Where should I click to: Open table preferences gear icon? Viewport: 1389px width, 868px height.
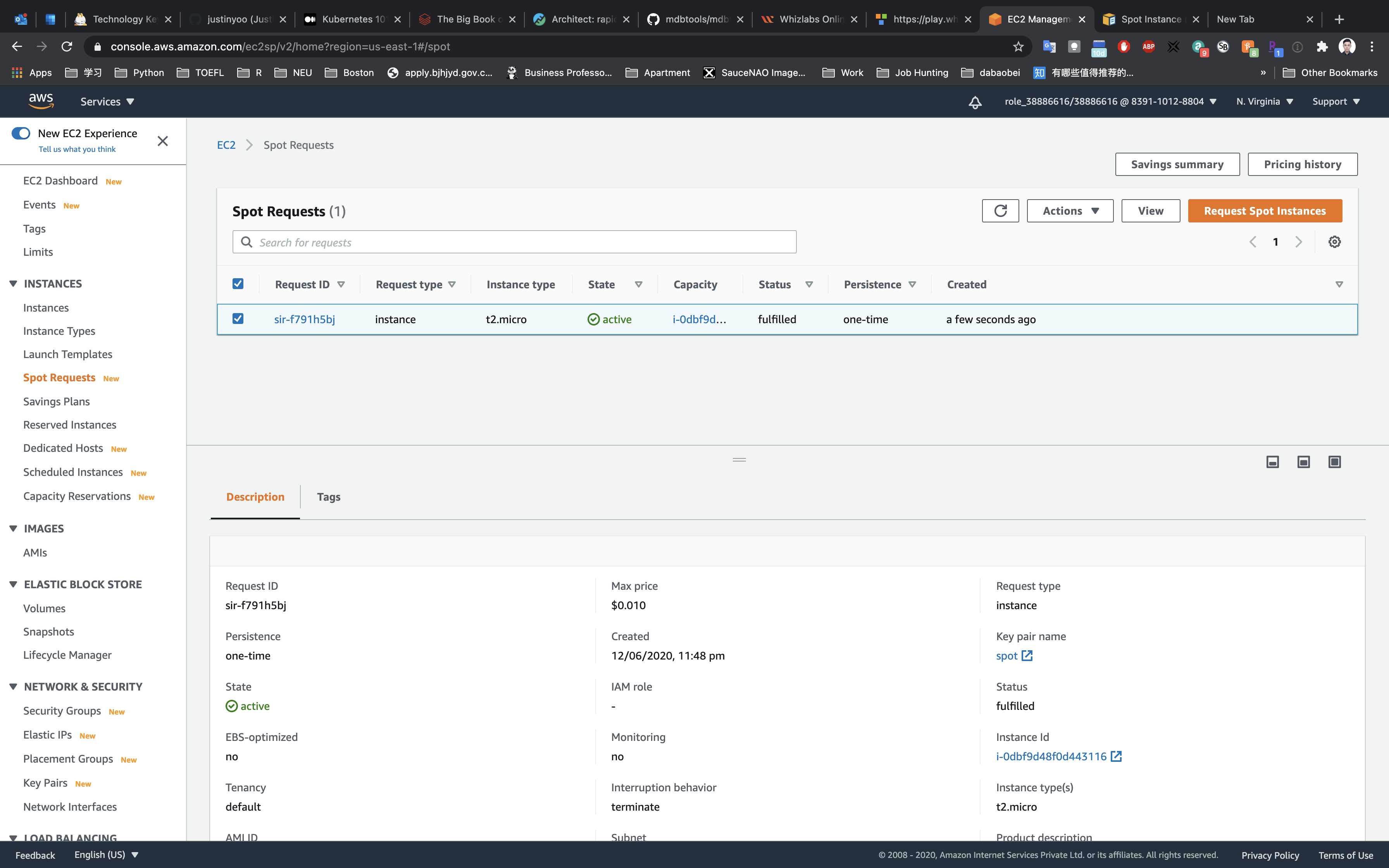(x=1334, y=242)
